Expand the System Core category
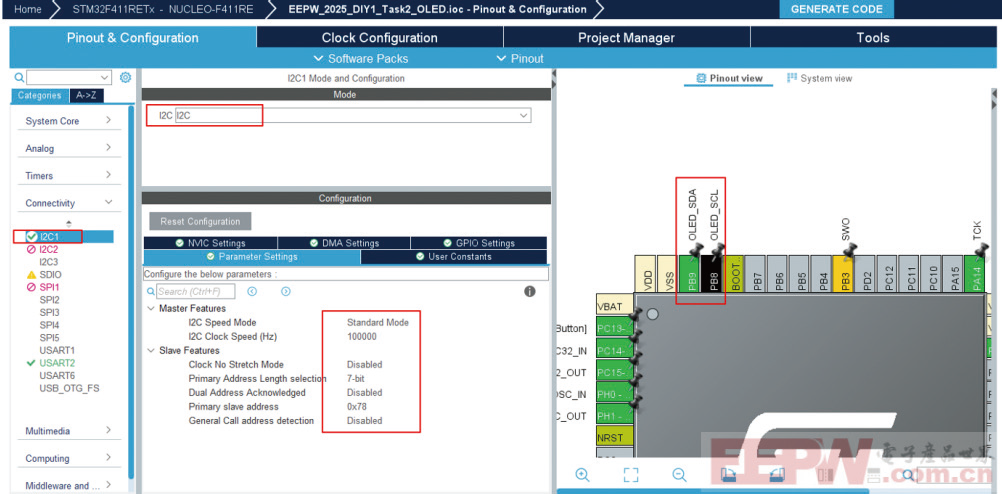The height and width of the screenshot is (494, 1002). (x=69, y=121)
